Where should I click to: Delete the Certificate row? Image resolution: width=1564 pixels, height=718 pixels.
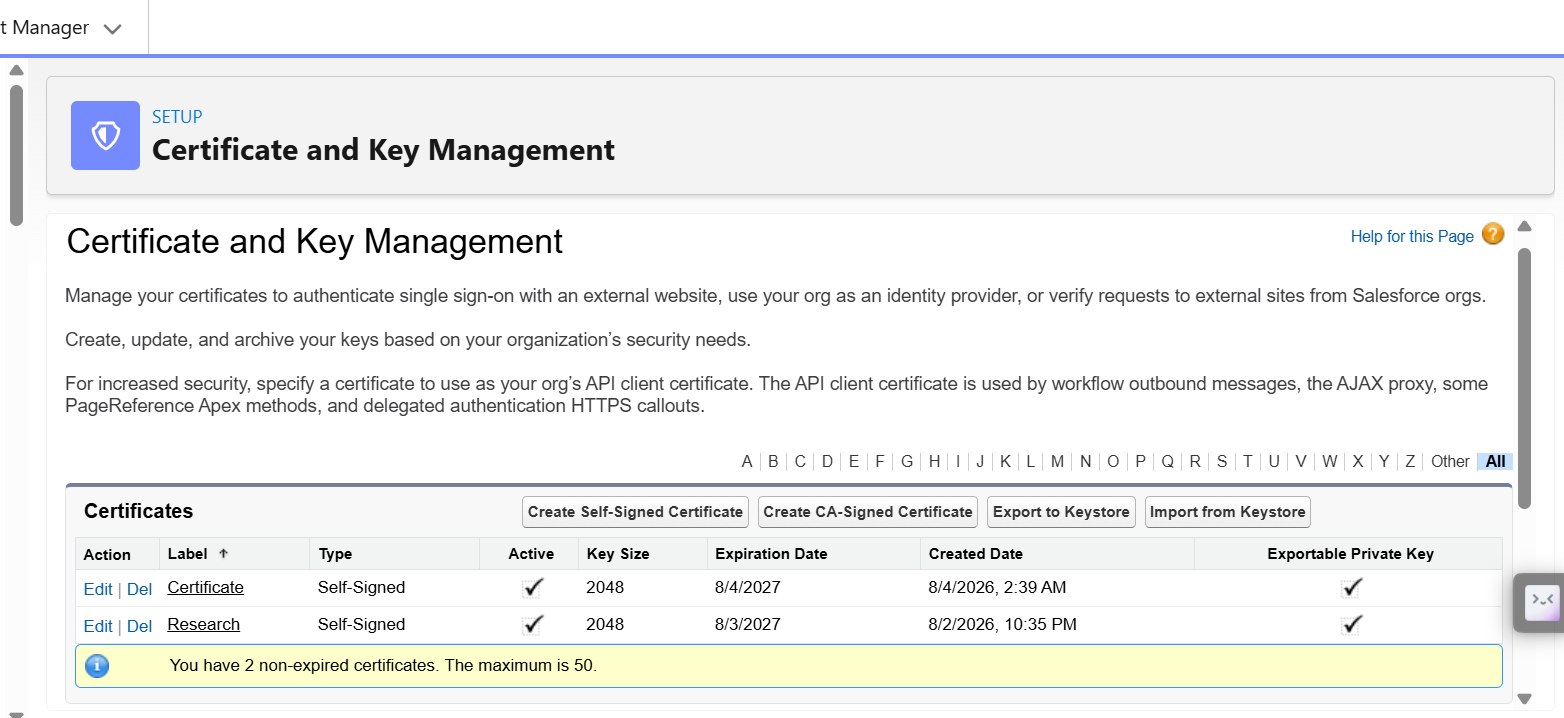tap(139, 589)
